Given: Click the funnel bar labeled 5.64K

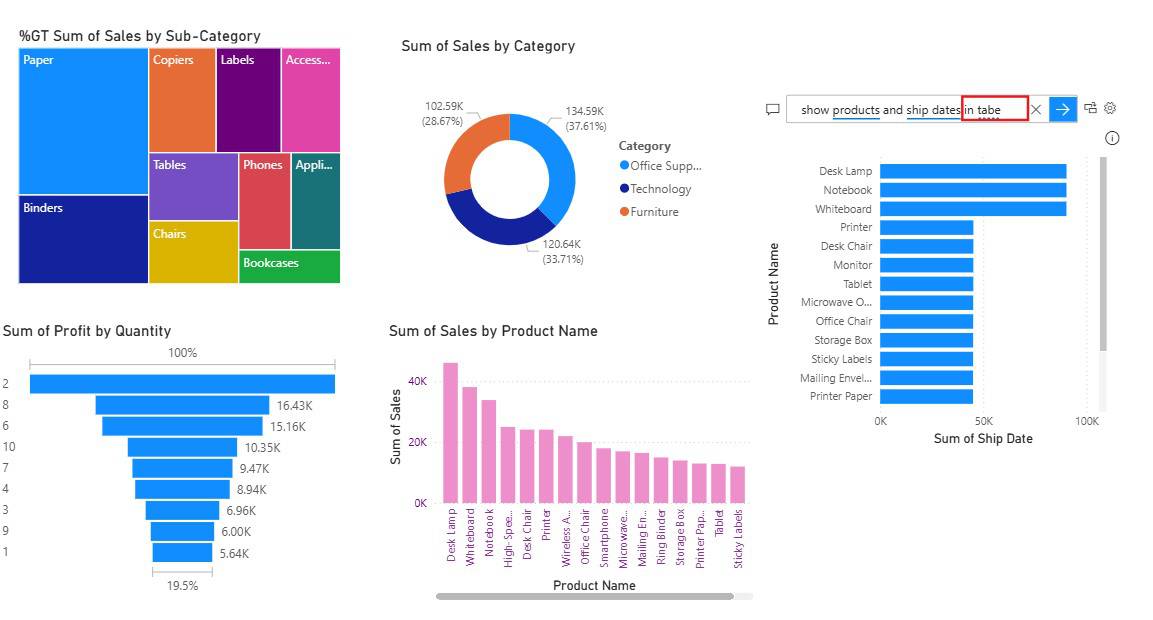Looking at the screenshot, I should pos(182,552).
